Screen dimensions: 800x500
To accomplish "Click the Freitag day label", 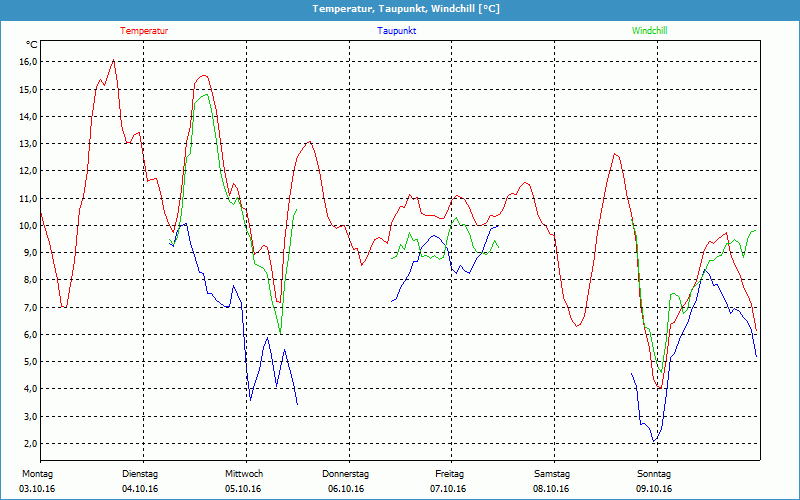I will tap(449, 474).
